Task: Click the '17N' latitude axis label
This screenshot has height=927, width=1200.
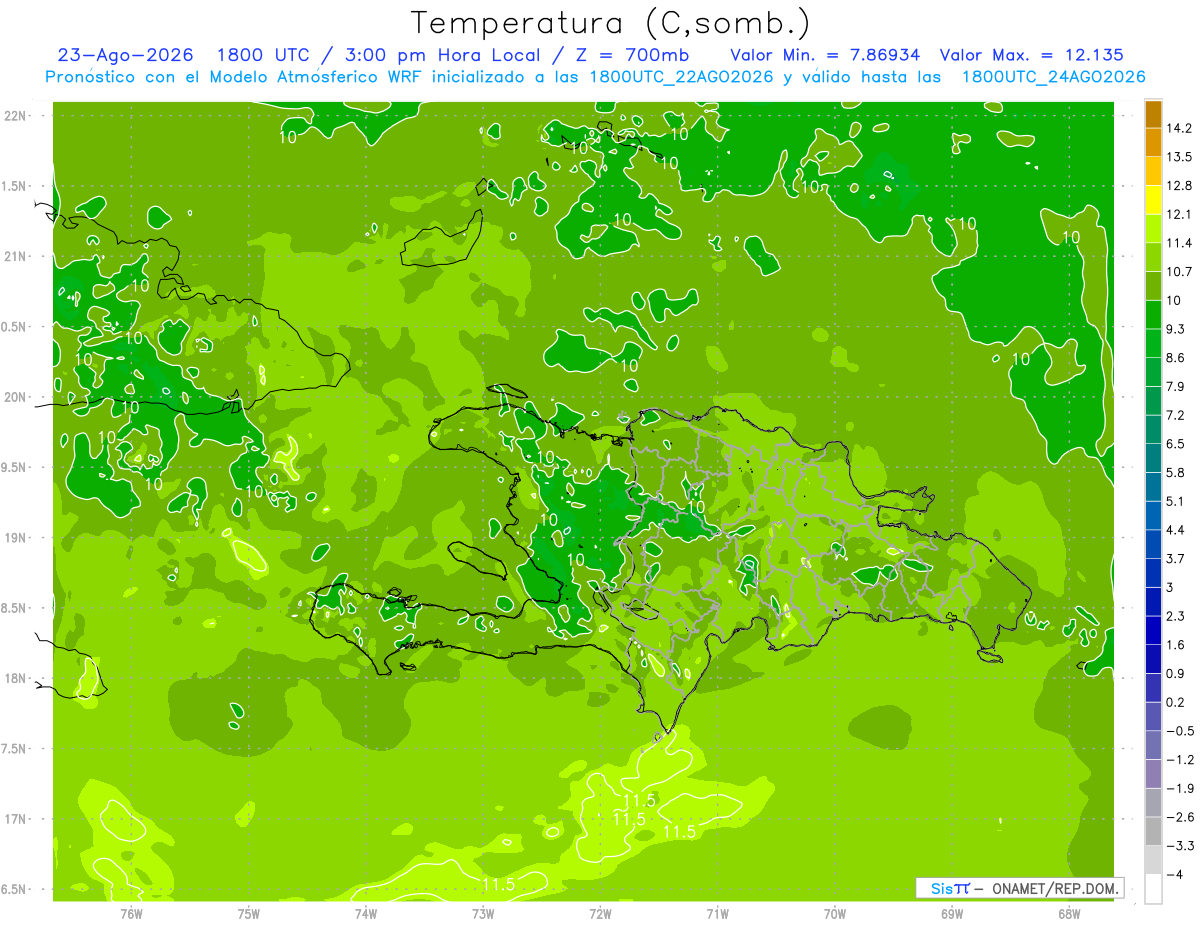Action: (x=16, y=820)
